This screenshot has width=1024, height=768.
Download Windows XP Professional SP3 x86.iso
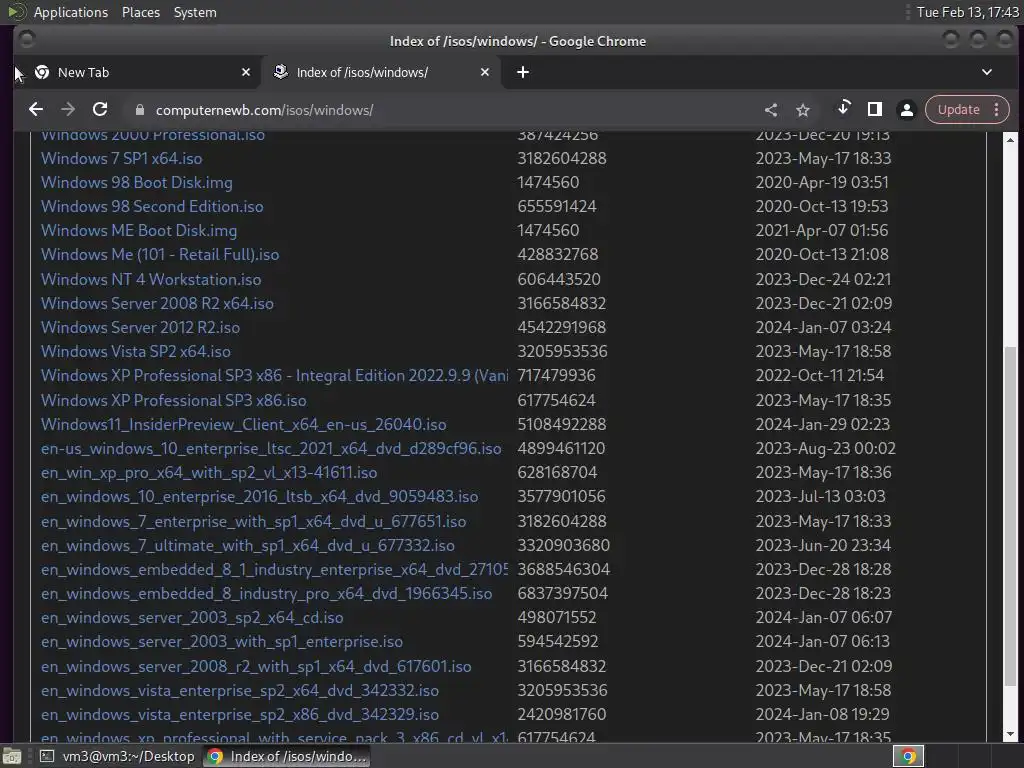coord(173,400)
